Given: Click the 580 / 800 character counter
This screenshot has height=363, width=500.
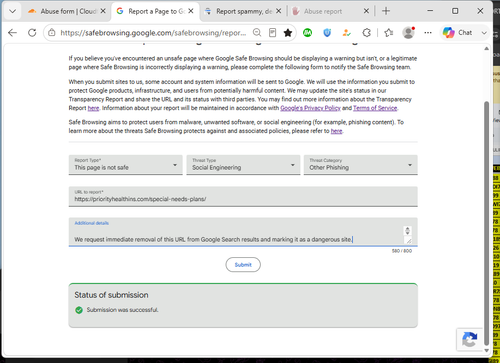Looking at the screenshot, I should coord(402,251).
